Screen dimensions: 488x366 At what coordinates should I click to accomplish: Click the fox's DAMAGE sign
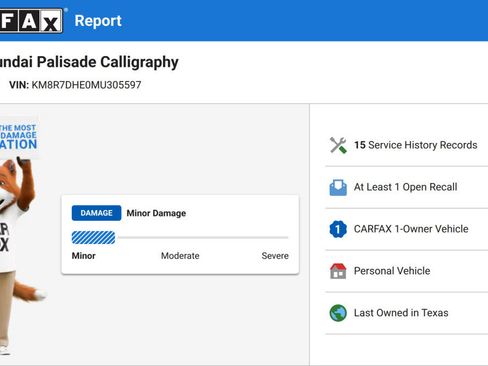[x=19, y=137]
